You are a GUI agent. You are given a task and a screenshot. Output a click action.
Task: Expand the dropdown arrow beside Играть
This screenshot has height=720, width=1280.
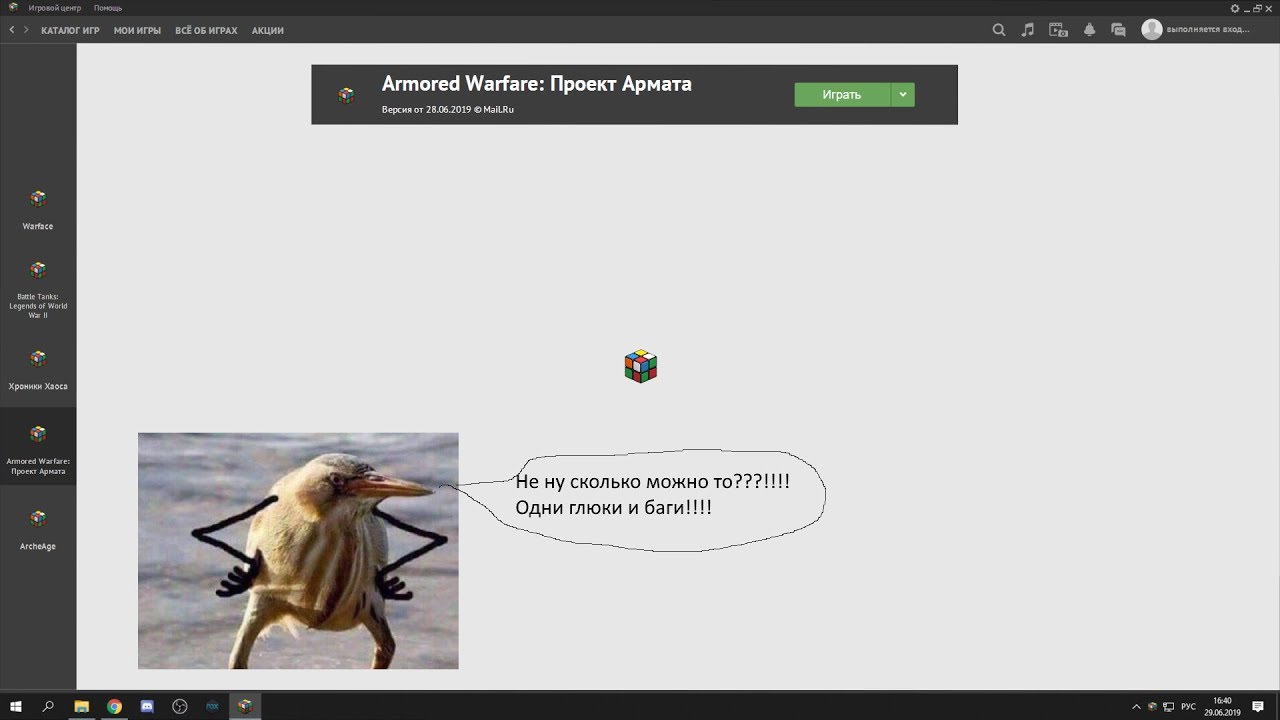tap(903, 94)
